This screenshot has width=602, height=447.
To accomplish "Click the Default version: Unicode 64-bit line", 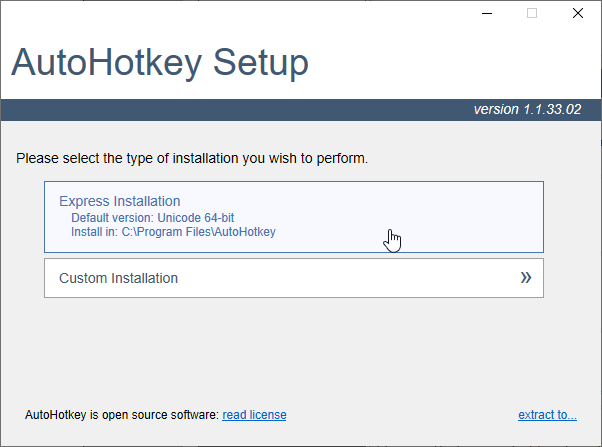I will (153, 217).
